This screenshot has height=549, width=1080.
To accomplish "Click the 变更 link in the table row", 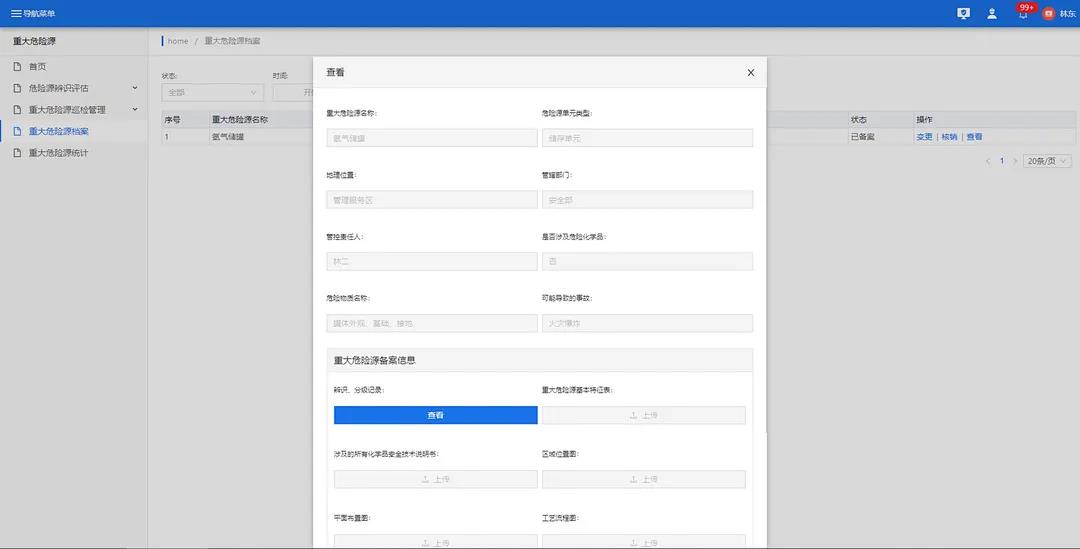I will [x=924, y=137].
